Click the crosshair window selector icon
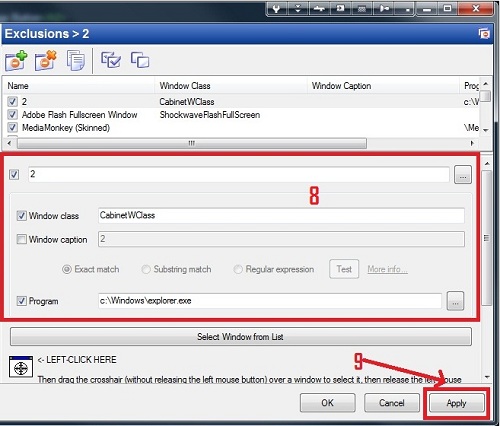Image resolution: width=500 pixels, height=426 pixels. pos(21,367)
